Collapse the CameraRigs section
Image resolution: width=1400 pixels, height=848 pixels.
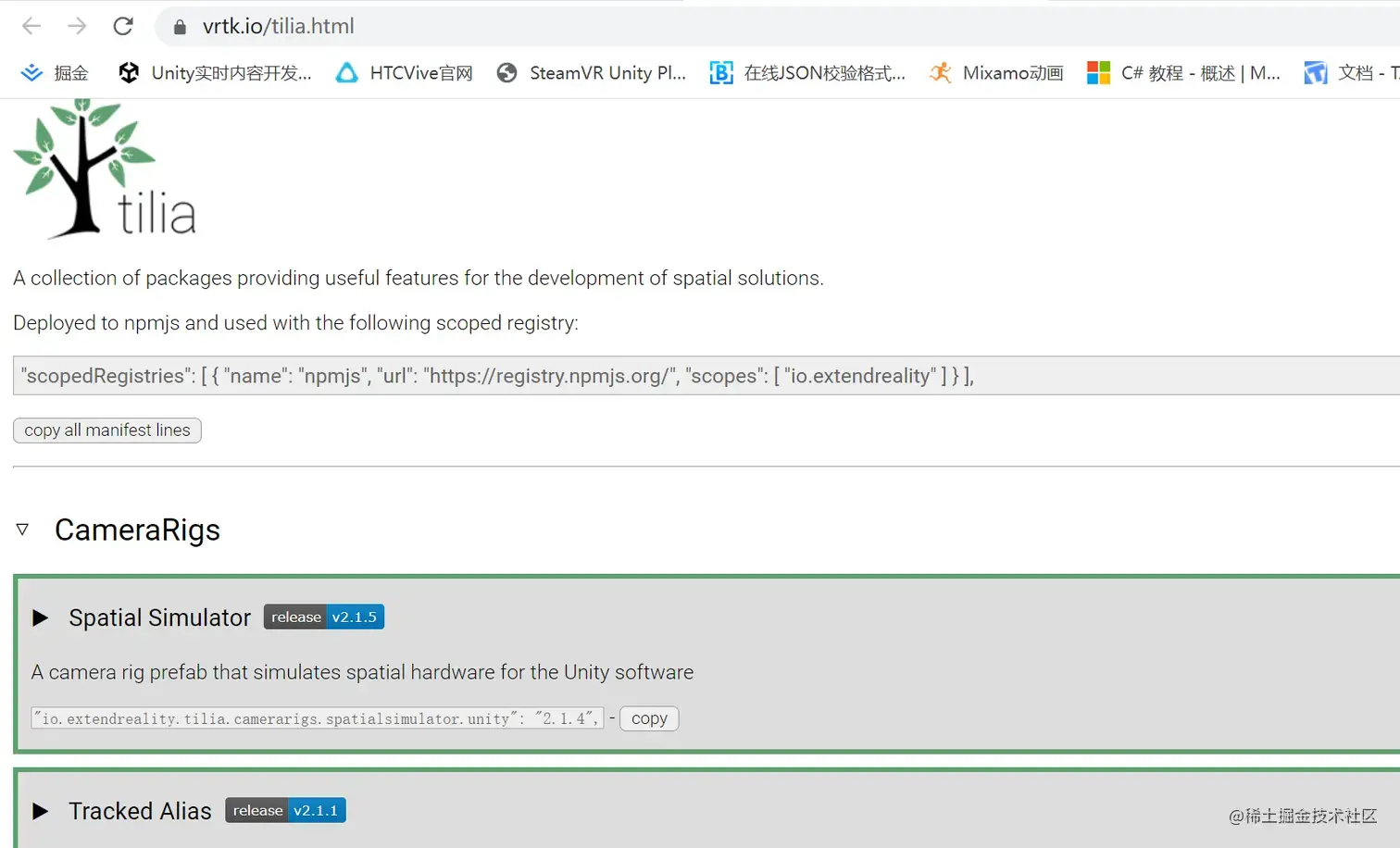[22, 530]
